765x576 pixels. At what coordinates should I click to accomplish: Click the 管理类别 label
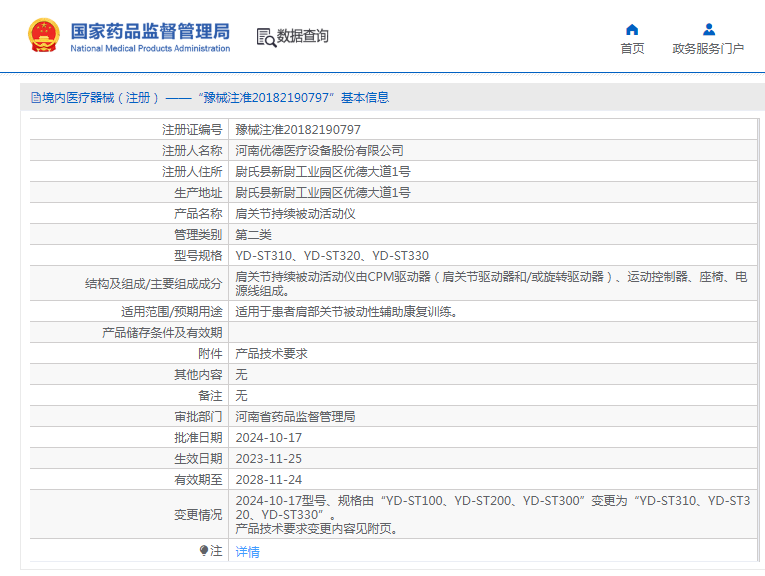pyautogui.click(x=198, y=235)
